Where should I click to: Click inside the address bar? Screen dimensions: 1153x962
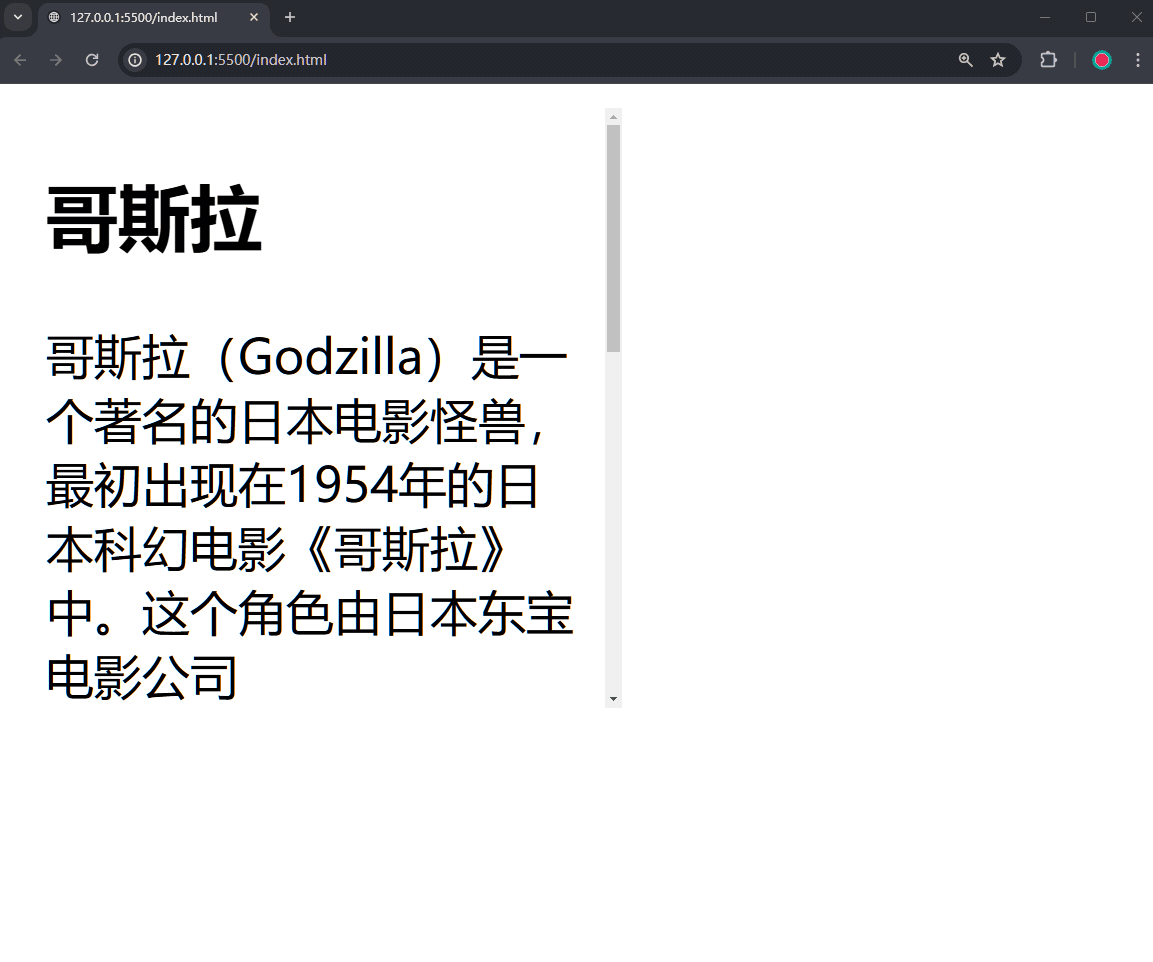click(400, 60)
